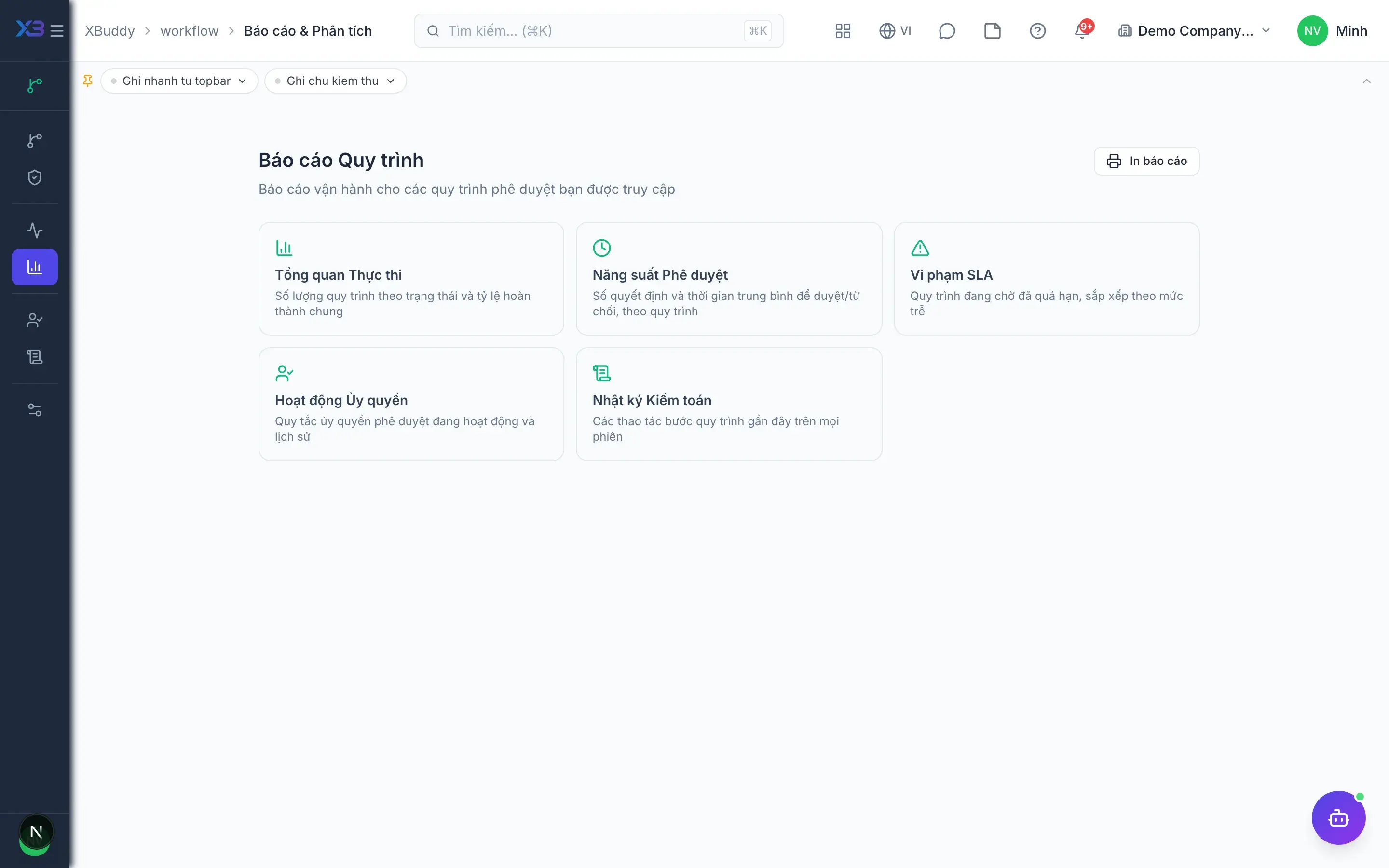Screen dimensions: 1389x868
Task: Open the help question mark icon
Action: point(1037,31)
